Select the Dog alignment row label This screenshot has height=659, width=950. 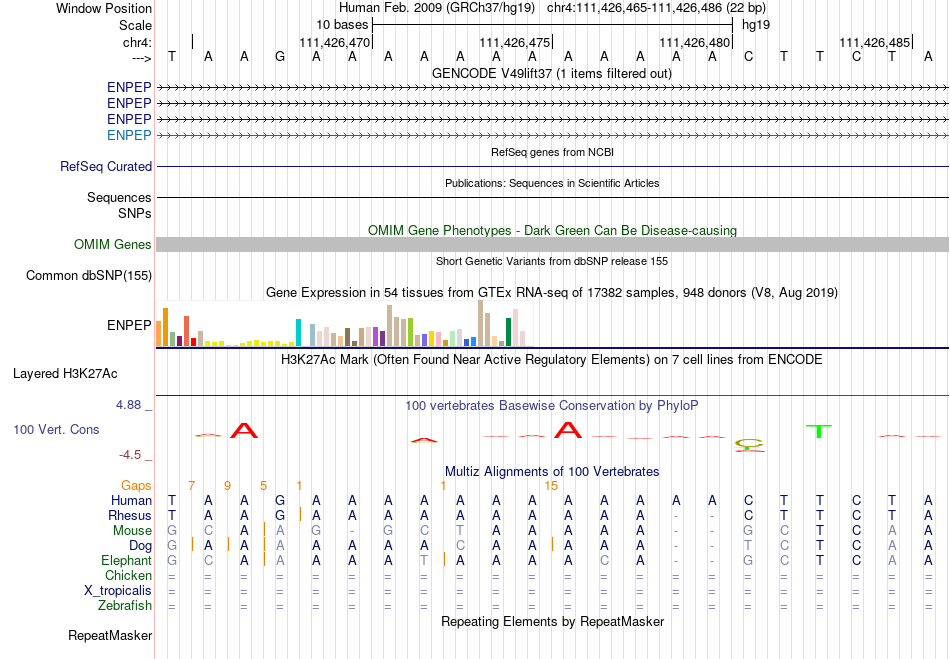[x=141, y=546]
